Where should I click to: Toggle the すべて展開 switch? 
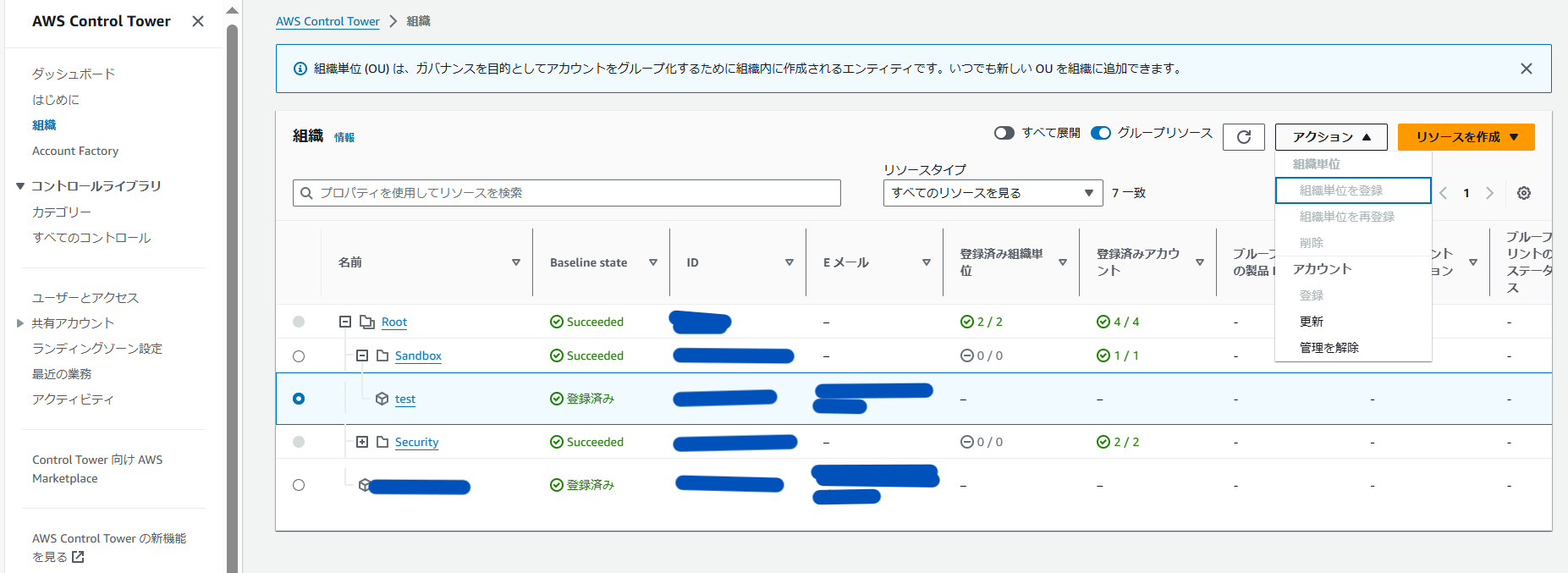[x=1004, y=133]
